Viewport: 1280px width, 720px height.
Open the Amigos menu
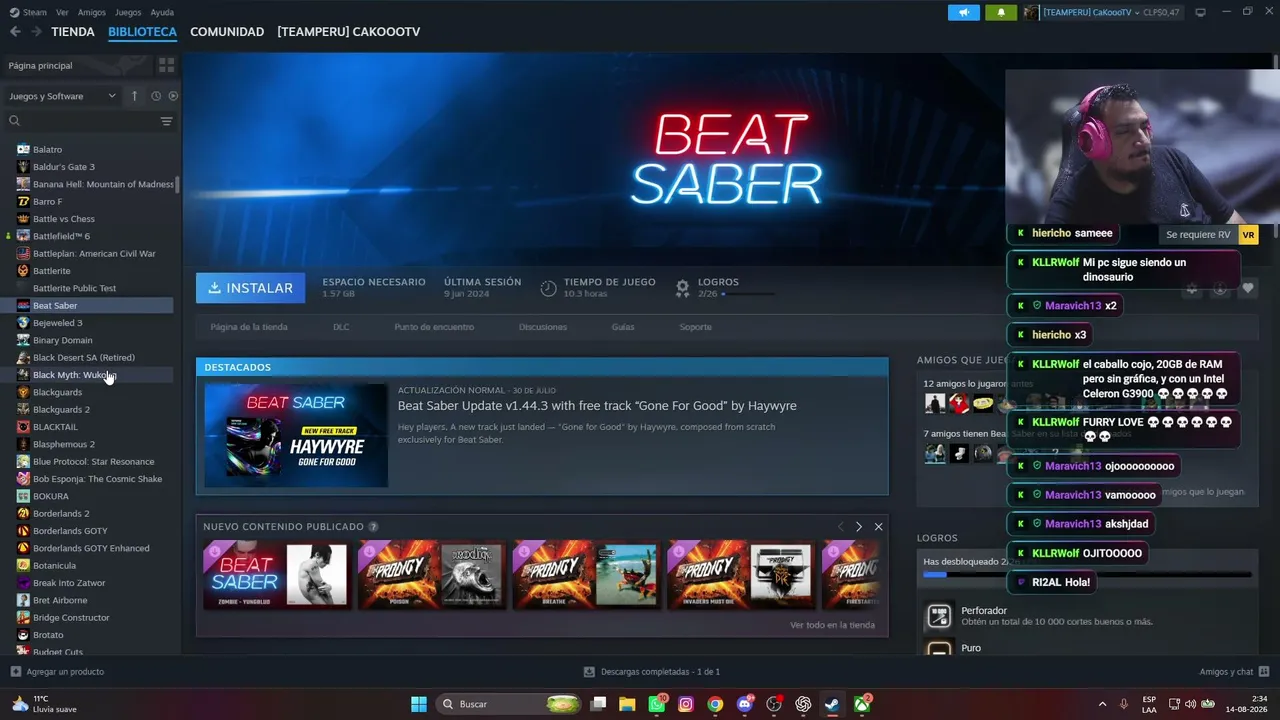[92, 12]
